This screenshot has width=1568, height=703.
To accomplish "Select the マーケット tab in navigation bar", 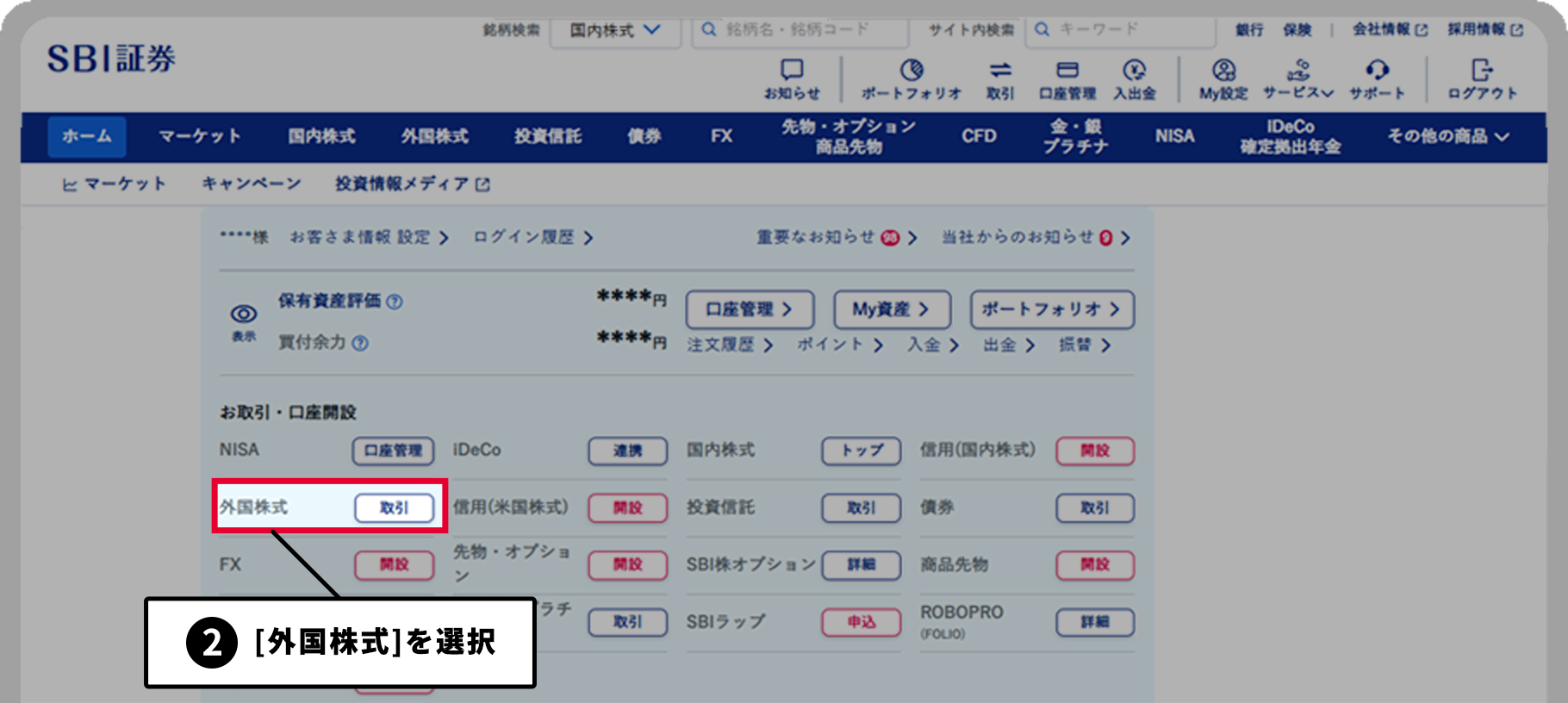I will (200, 136).
